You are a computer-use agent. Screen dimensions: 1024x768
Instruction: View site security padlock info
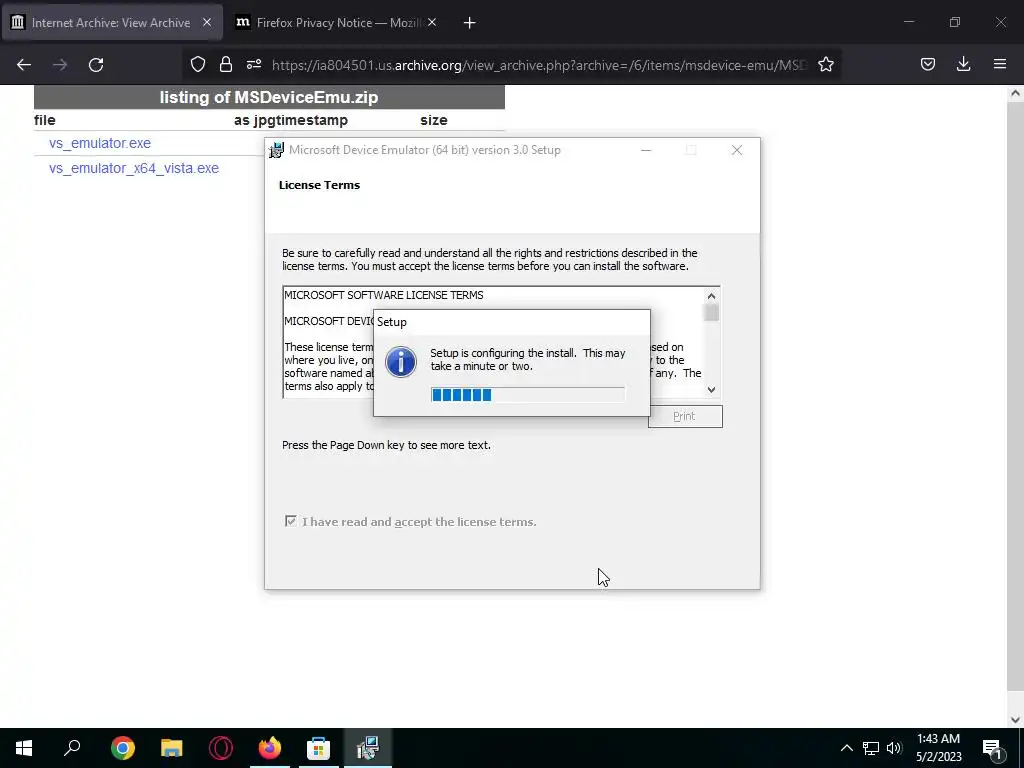tap(226, 64)
